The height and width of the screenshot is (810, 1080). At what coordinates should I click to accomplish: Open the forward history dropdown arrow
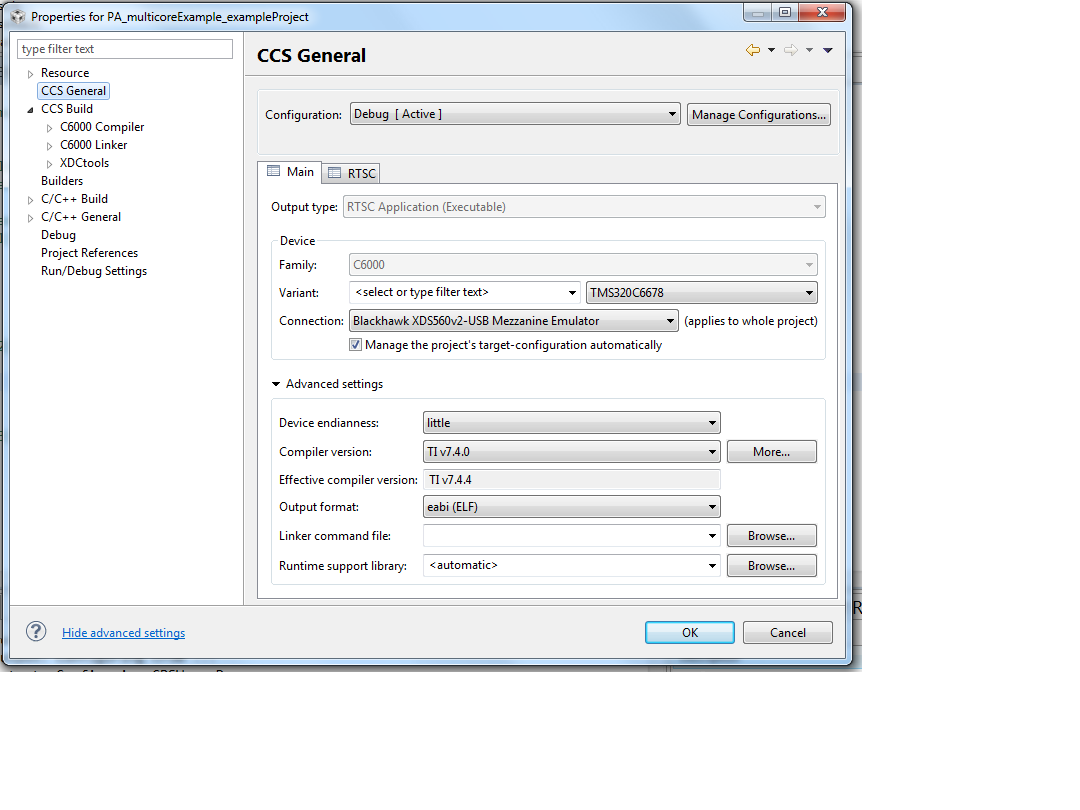click(x=809, y=50)
